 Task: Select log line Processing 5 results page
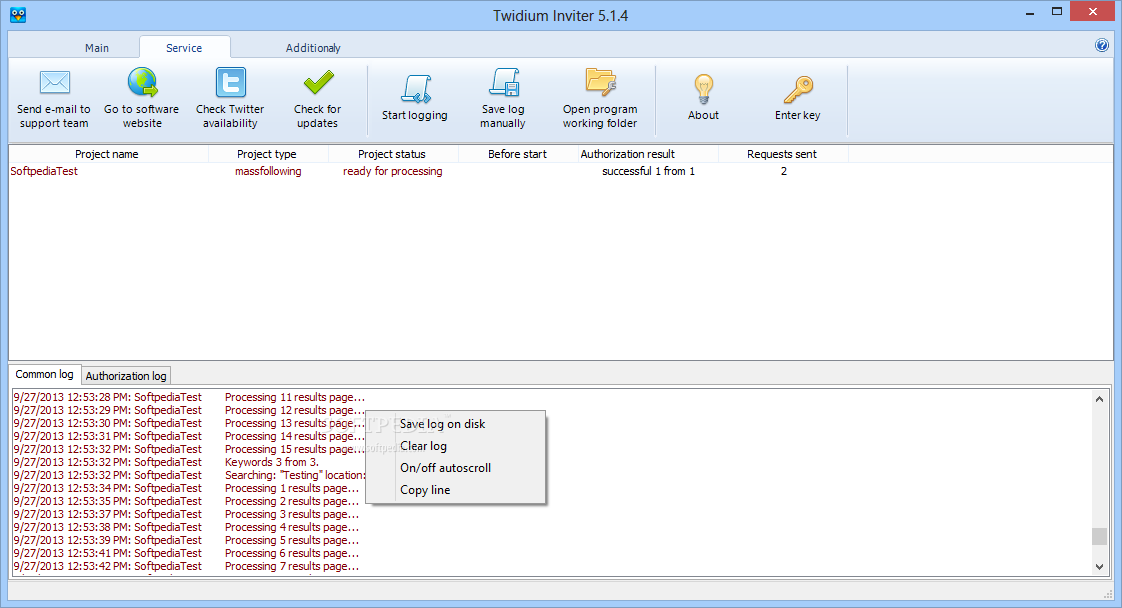[x=186, y=540]
